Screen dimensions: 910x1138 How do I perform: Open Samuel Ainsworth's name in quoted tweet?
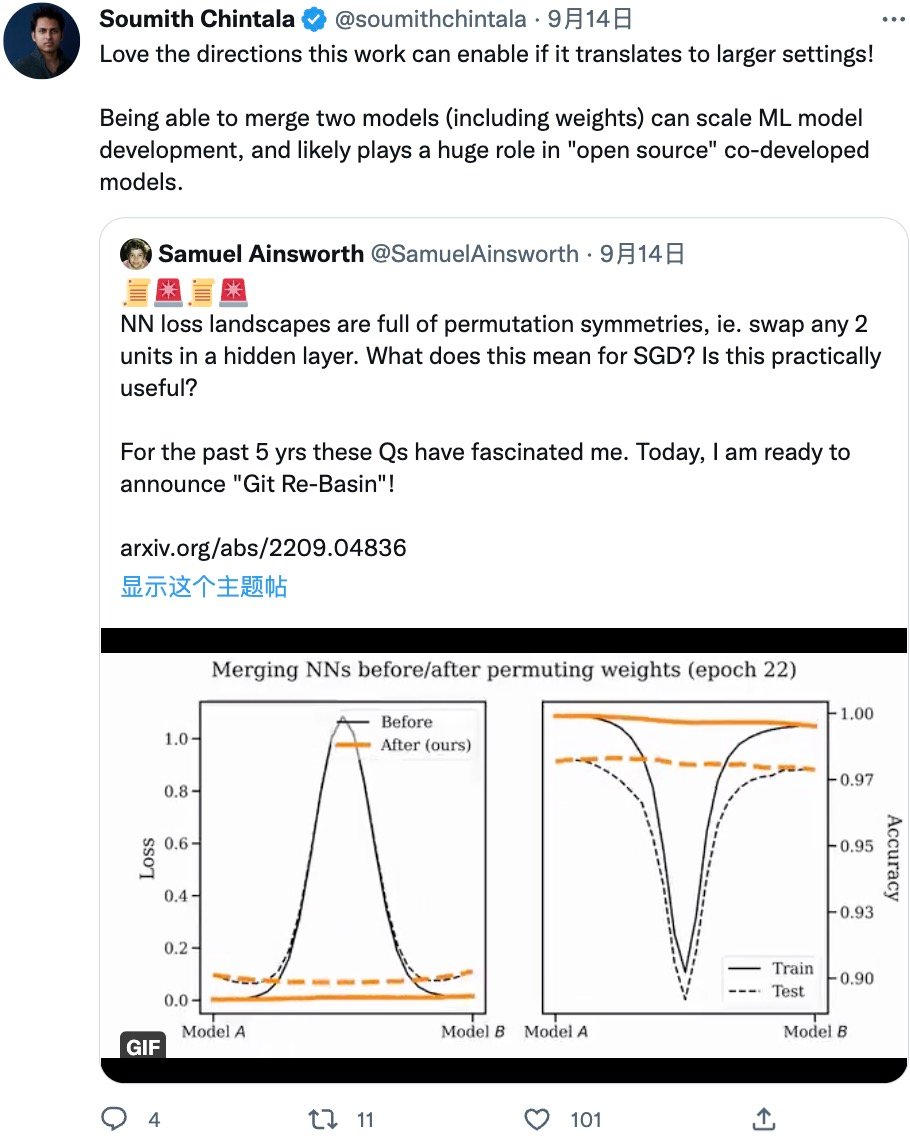click(260, 254)
